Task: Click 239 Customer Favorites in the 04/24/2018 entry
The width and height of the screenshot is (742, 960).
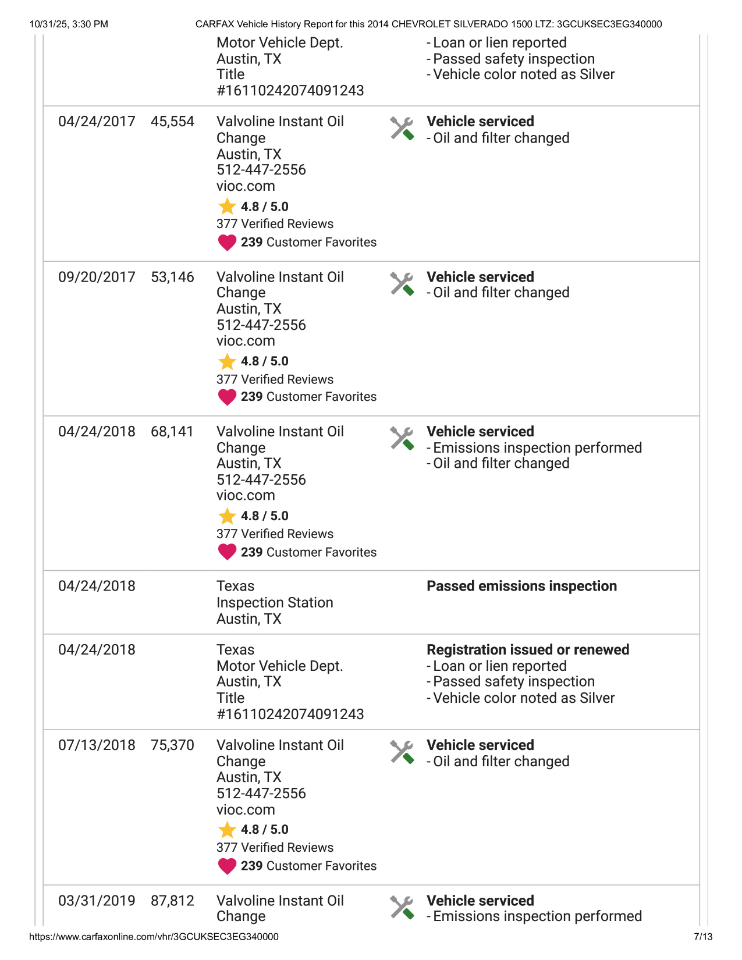Action: [308, 552]
